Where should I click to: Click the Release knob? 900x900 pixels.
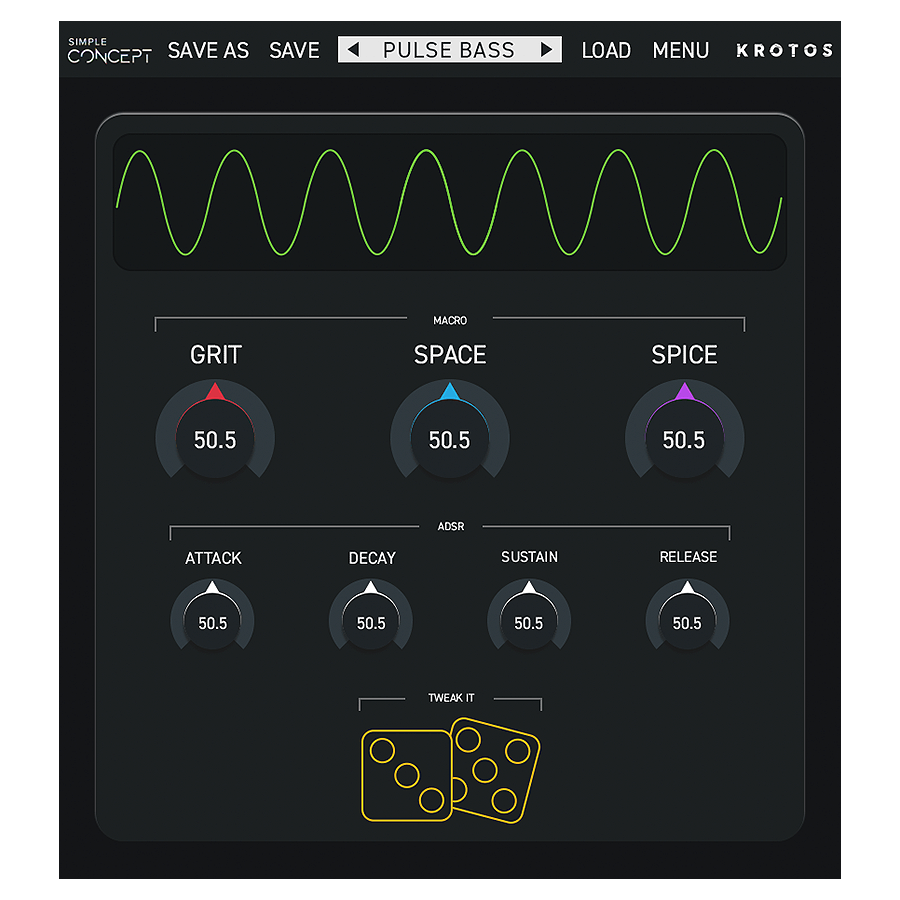click(687, 618)
